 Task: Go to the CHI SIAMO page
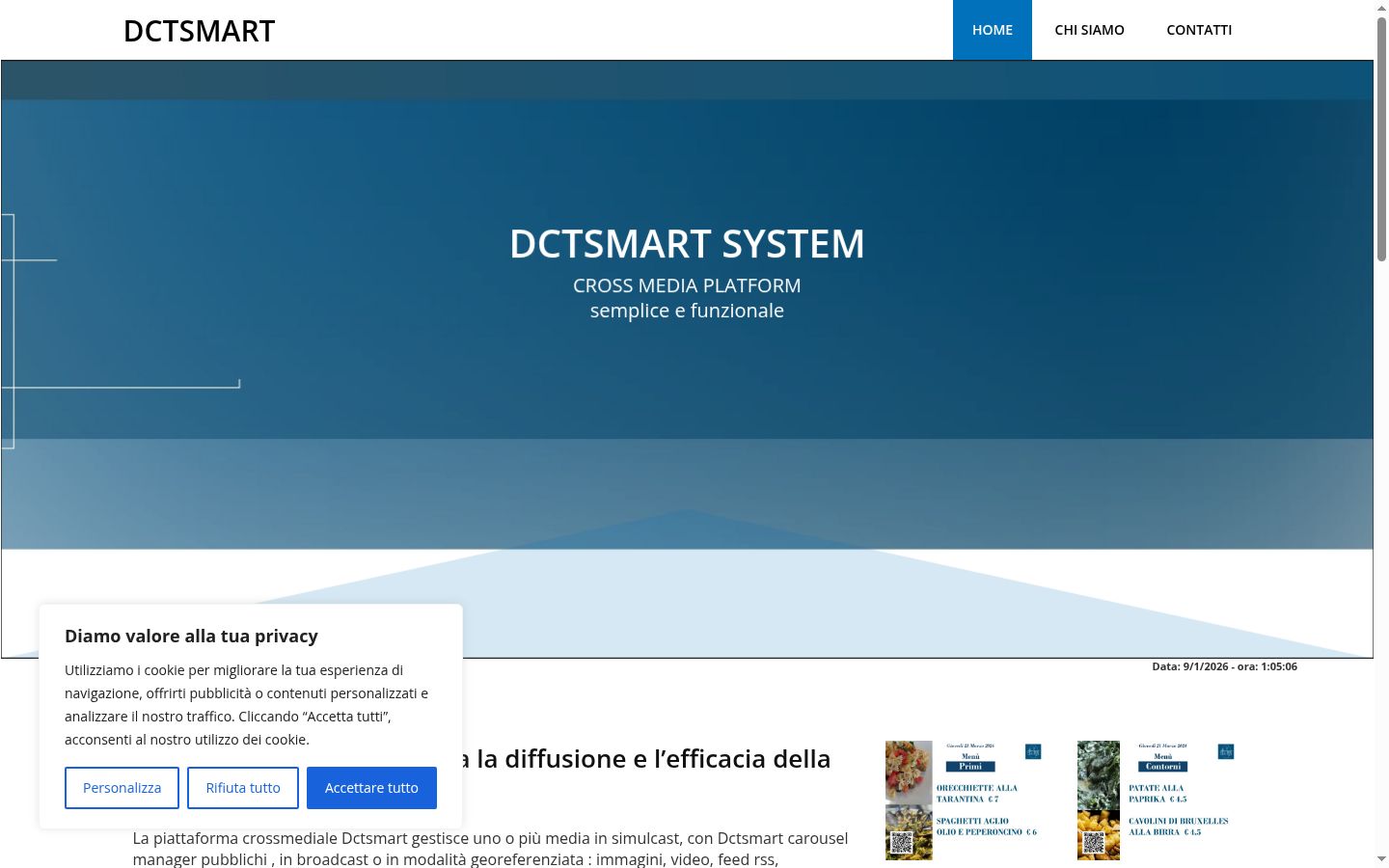click(x=1089, y=30)
